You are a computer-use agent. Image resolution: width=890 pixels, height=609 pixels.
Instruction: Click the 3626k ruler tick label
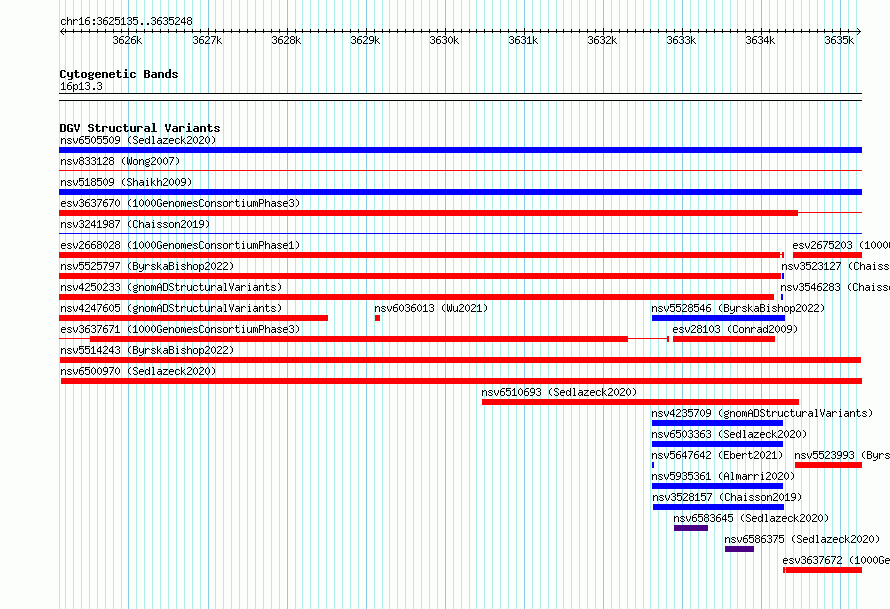click(127, 40)
